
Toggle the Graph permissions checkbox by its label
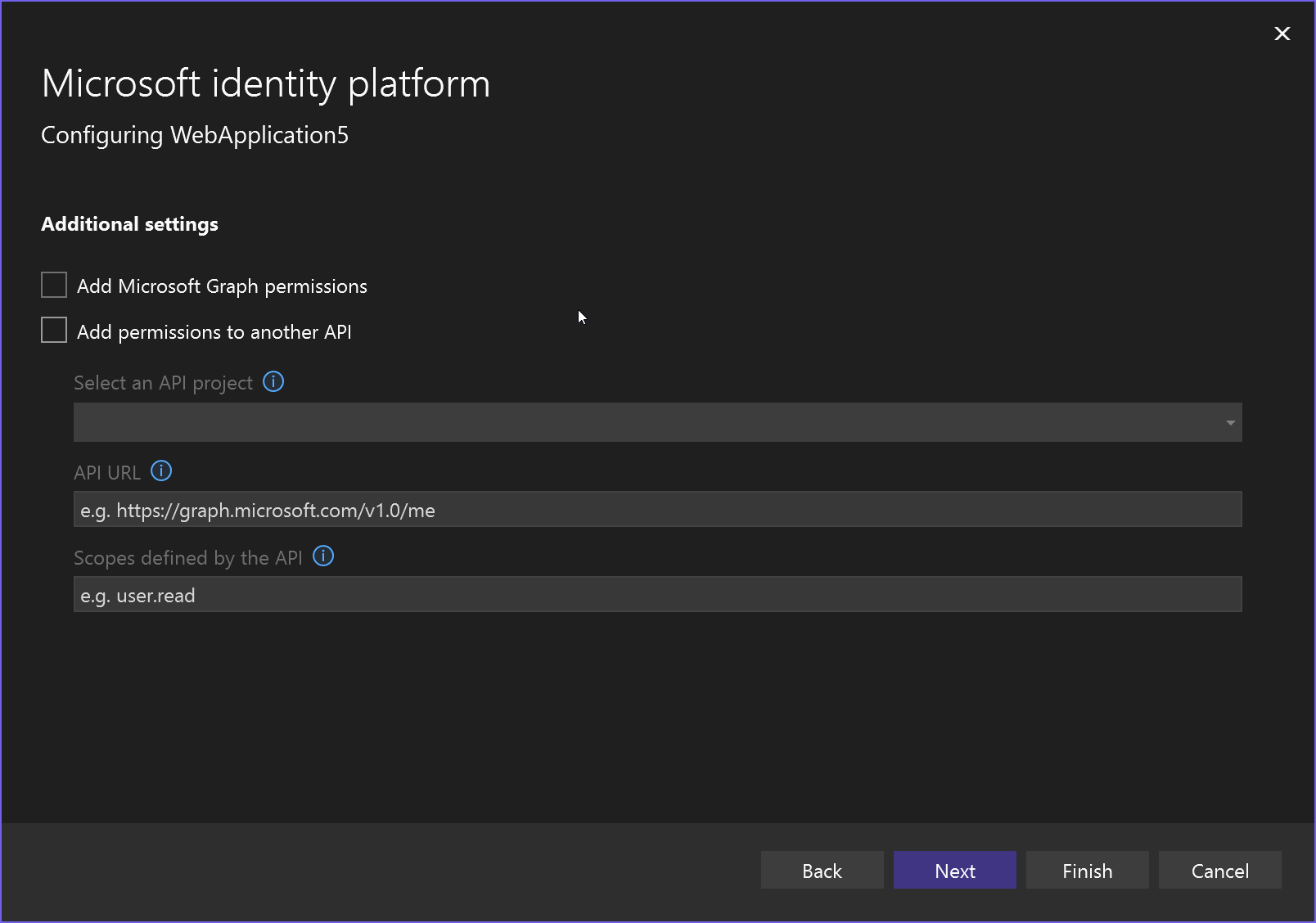(x=222, y=286)
